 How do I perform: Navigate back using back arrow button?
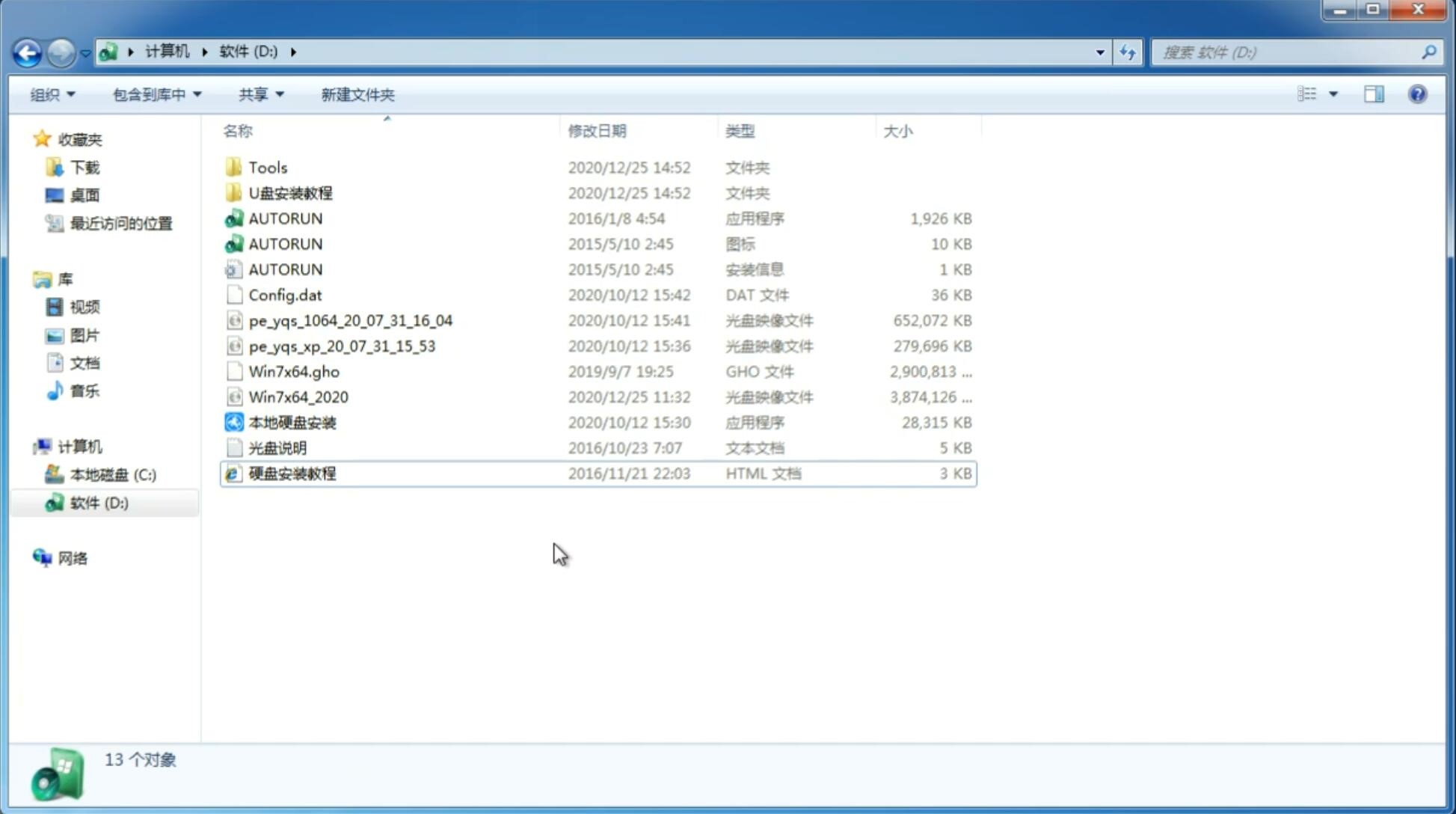point(28,51)
